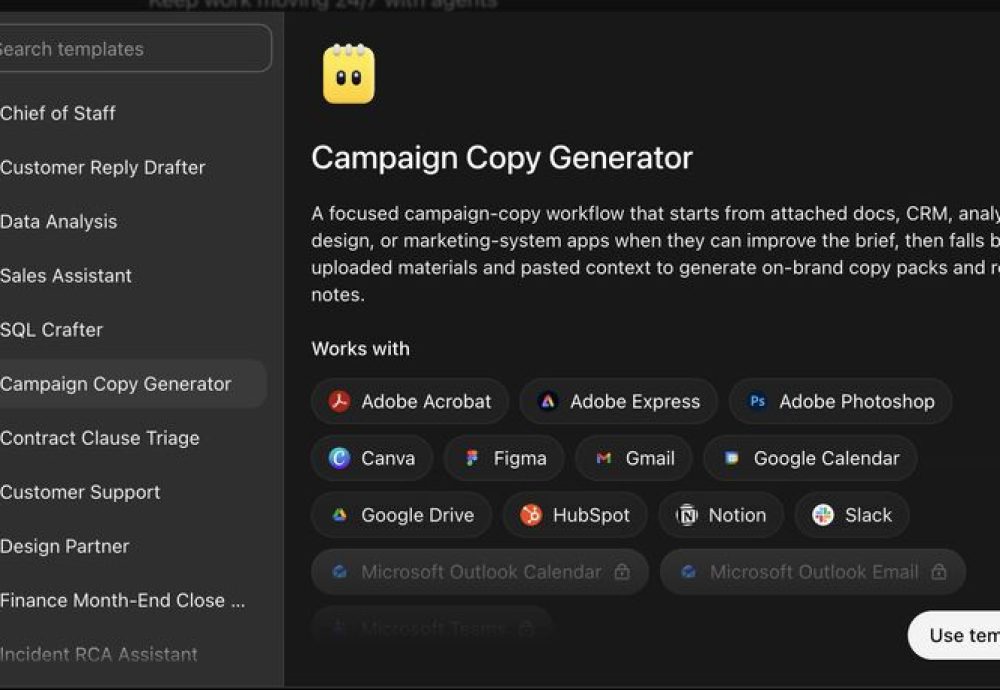
Task: Click the yellow notepad template avatar
Action: pyautogui.click(x=349, y=73)
